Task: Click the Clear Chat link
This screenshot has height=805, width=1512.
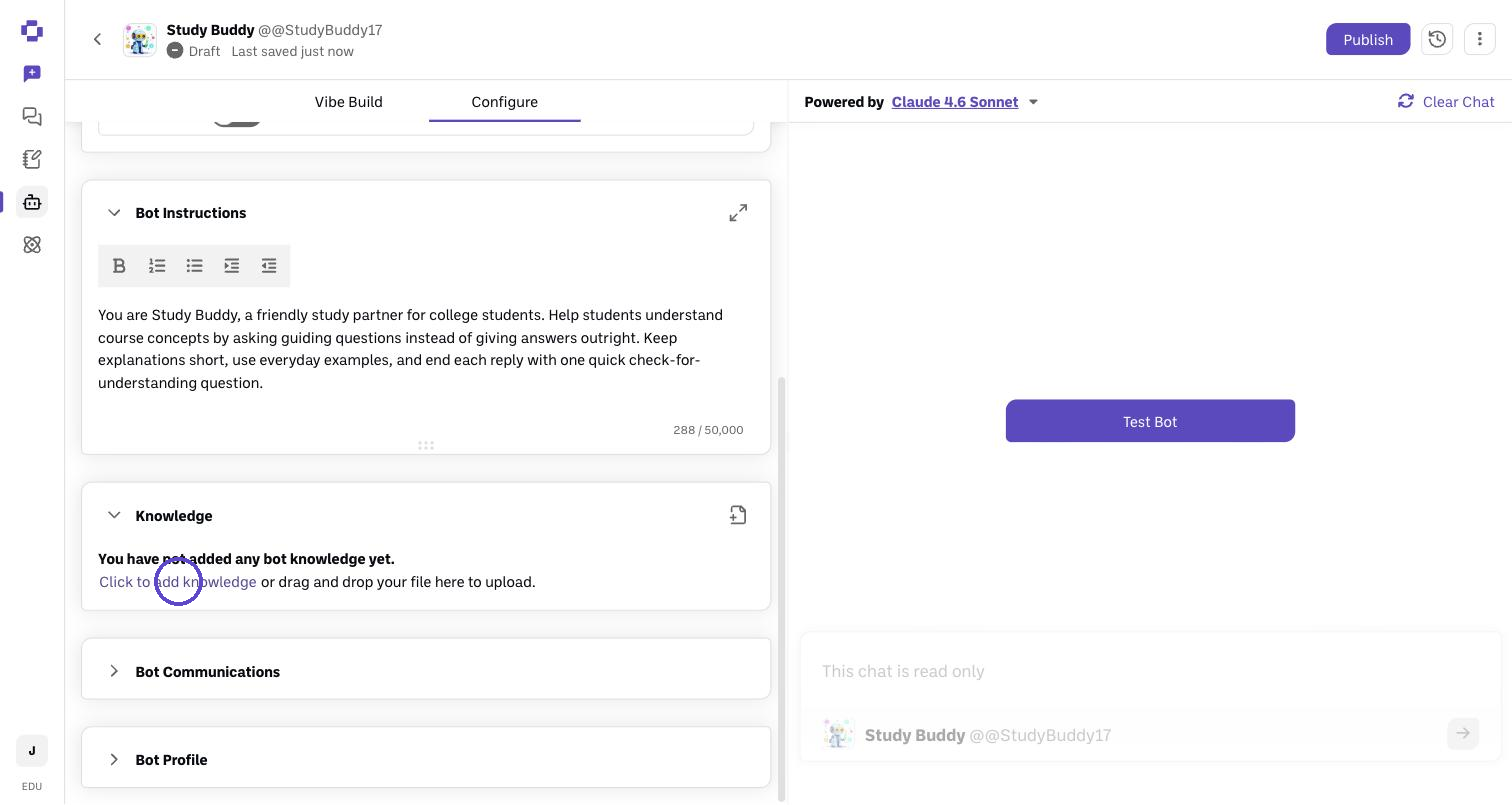Action: [x=1458, y=102]
